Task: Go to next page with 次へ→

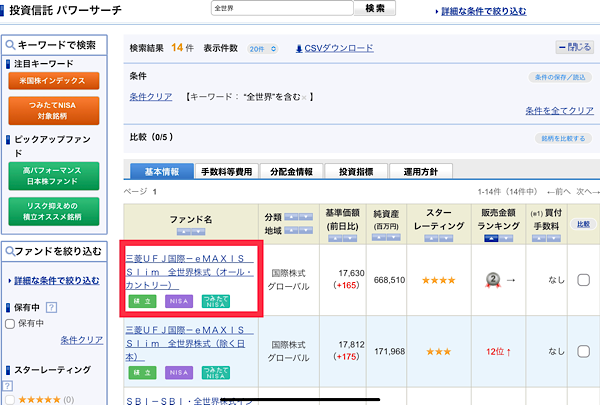Action: (x=588, y=192)
